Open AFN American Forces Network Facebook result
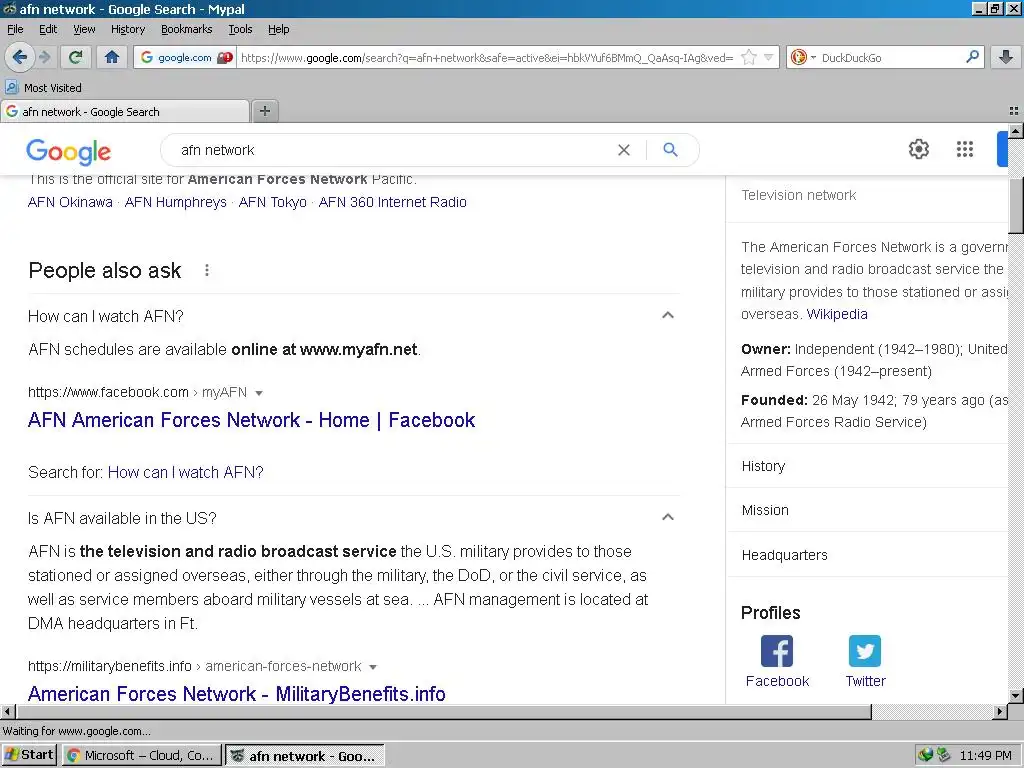 [x=251, y=420]
